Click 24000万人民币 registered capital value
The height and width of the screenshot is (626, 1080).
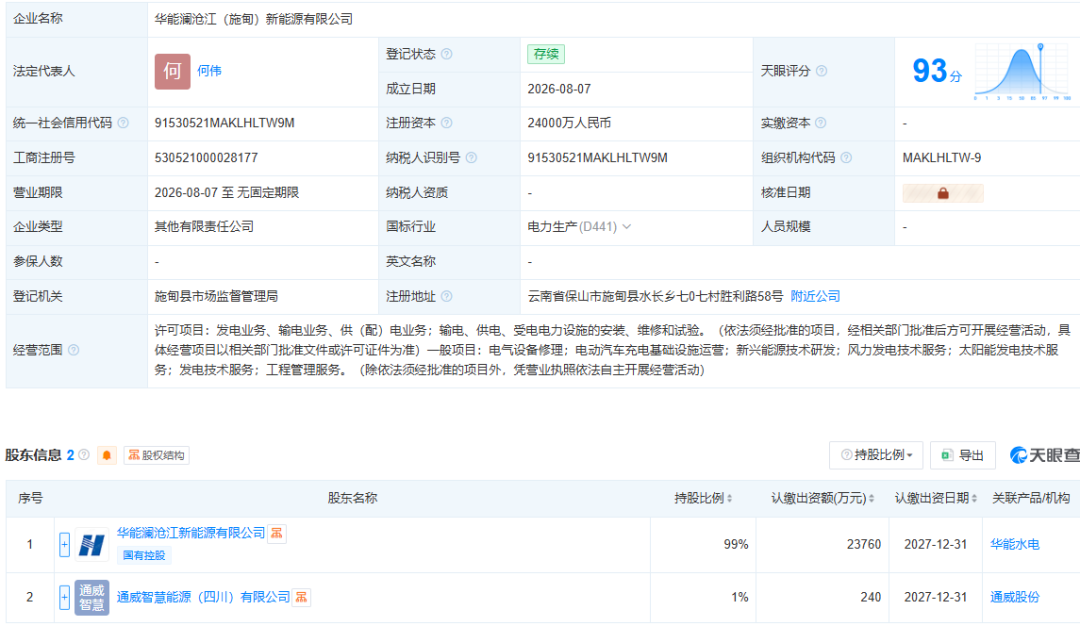tap(569, 123)
